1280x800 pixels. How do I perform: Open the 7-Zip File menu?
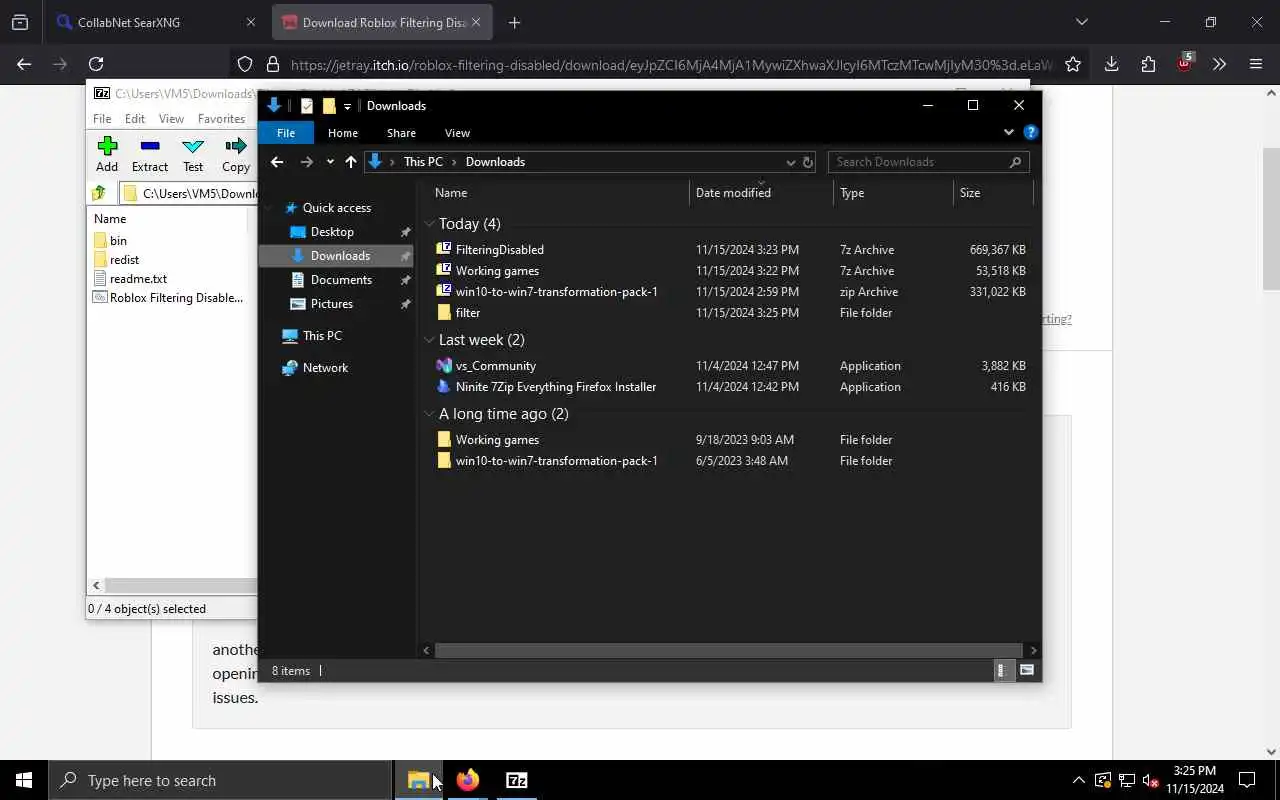tap(102, 118)
